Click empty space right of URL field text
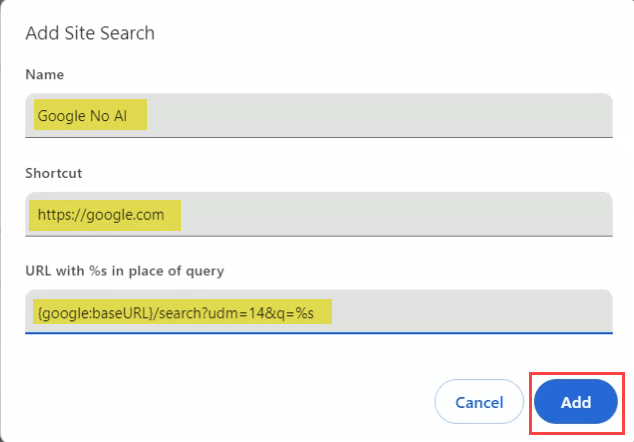 pyautogui.click(x=470, y=313)
